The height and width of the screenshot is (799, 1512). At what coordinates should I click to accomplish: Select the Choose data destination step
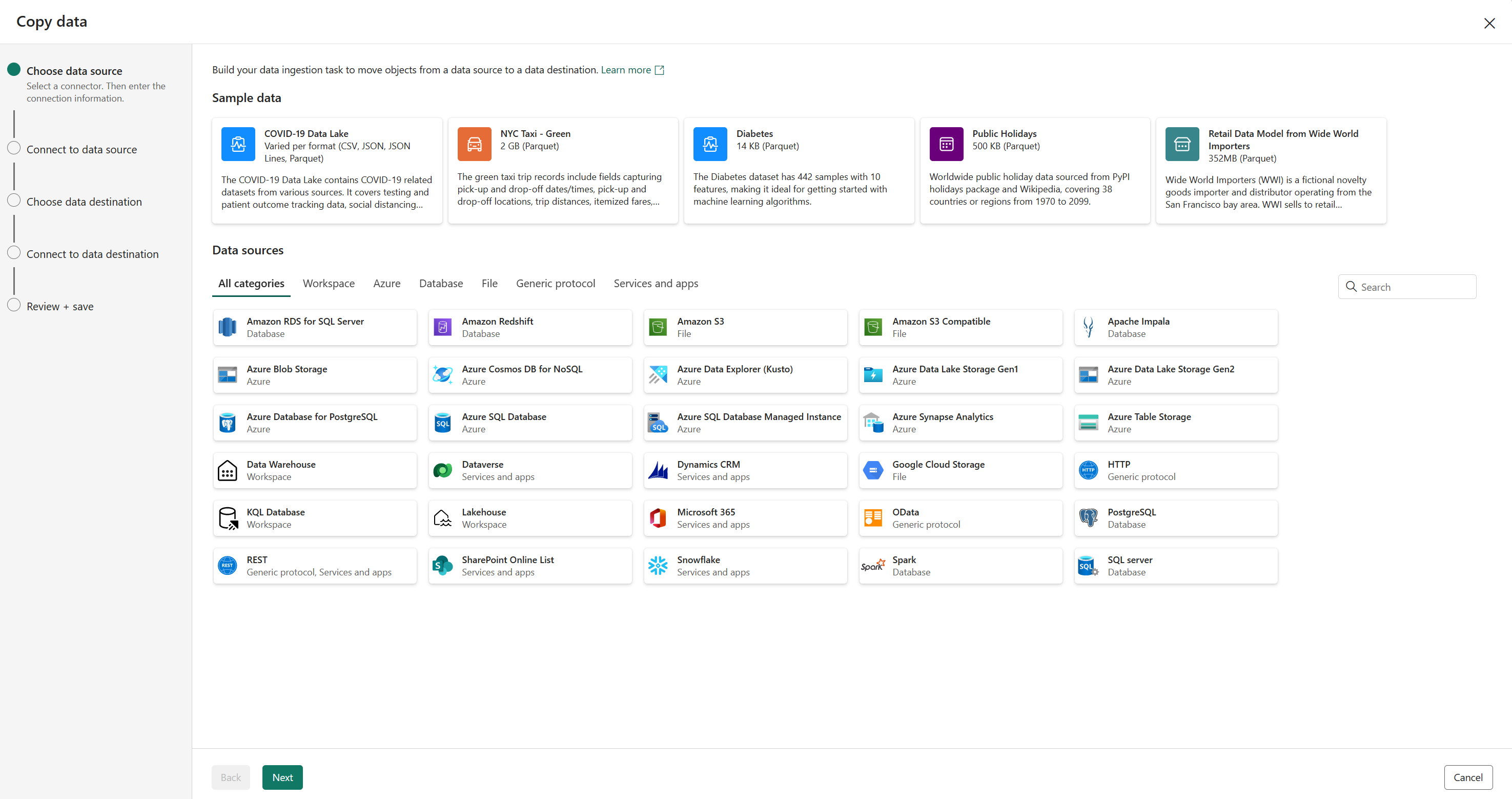84,201
